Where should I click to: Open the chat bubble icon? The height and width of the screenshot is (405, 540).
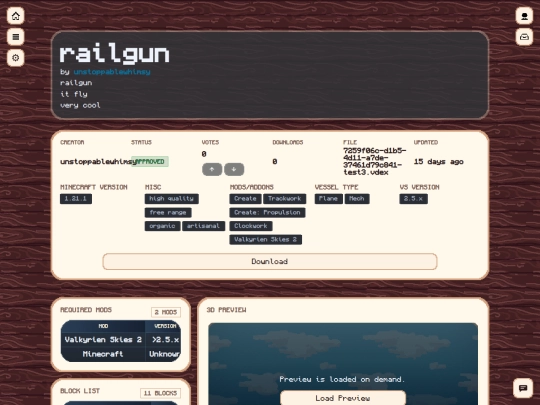coord(523,388)
